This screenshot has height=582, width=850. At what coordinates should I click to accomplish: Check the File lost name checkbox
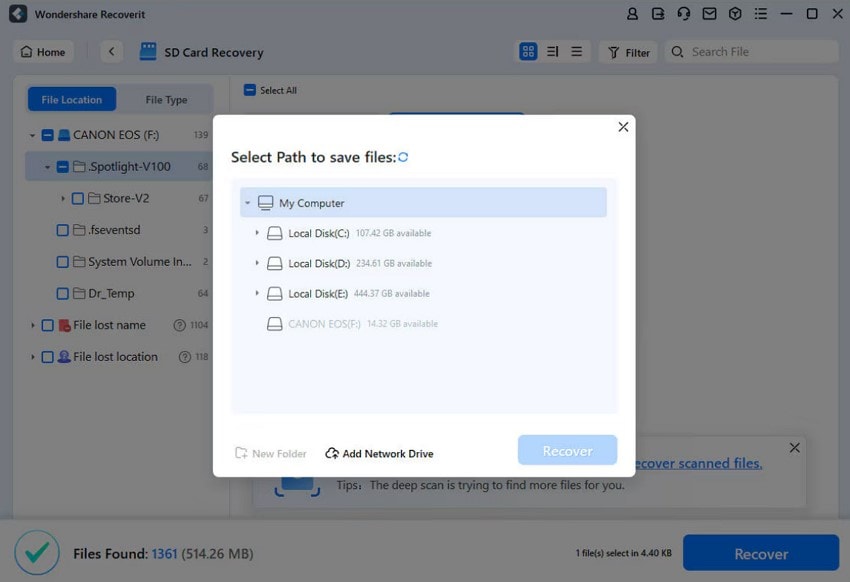point(48,325)
